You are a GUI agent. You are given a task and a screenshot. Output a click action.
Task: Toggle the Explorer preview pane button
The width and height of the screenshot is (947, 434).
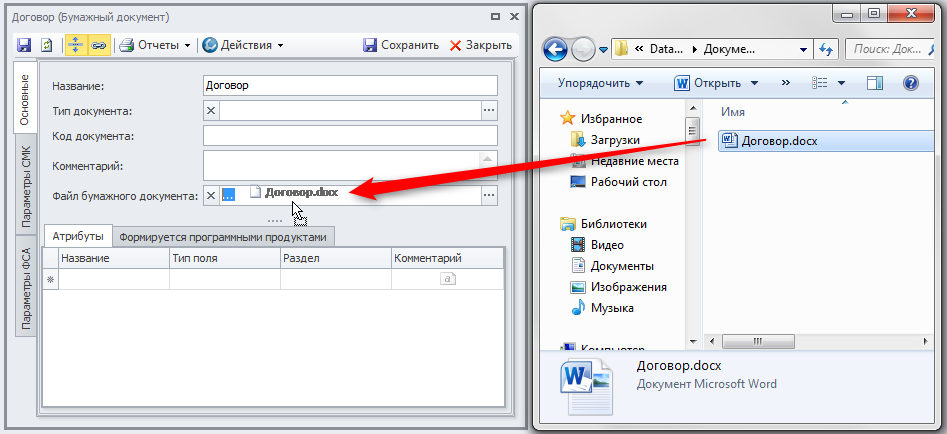click(875, 83)
